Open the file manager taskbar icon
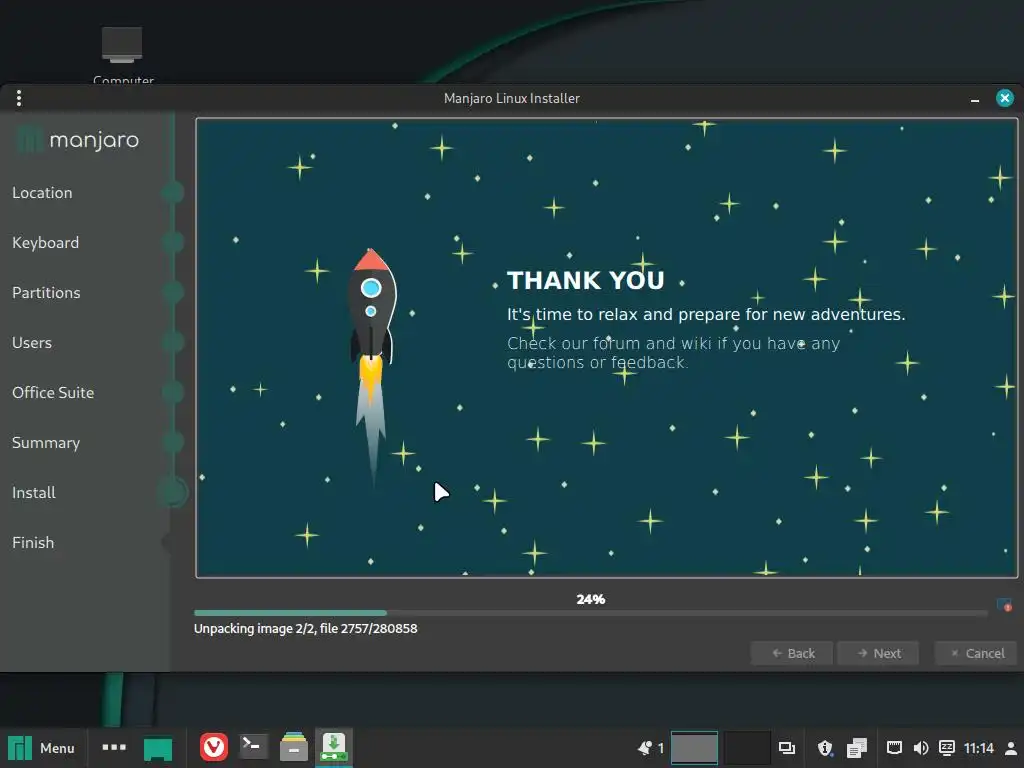This screenshot has height=768, width=1024. [294, 747]
